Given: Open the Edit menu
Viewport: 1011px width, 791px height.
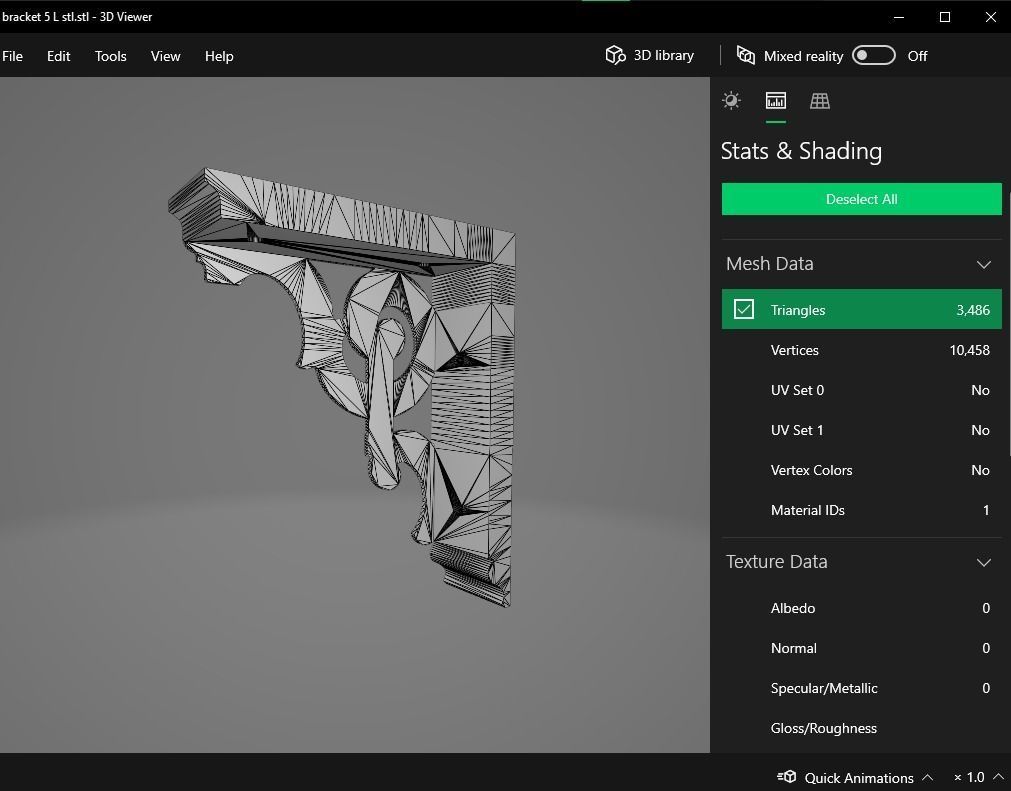Looking at the screenshot, I should 59,56.
